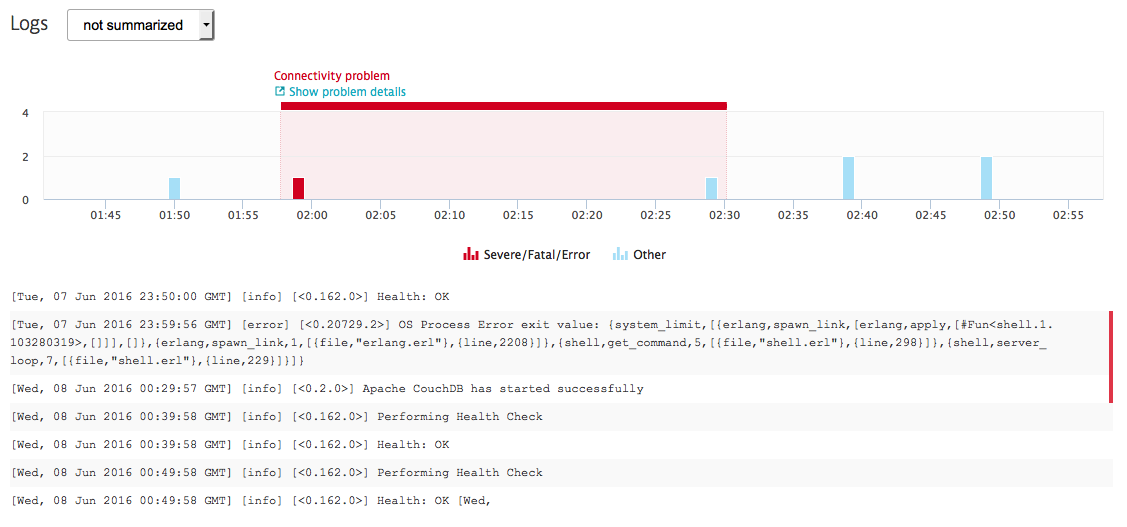Click the Connectivity problem label
Image resolution: width=1127 pixels, height=527 pixels.
point(332,75)
